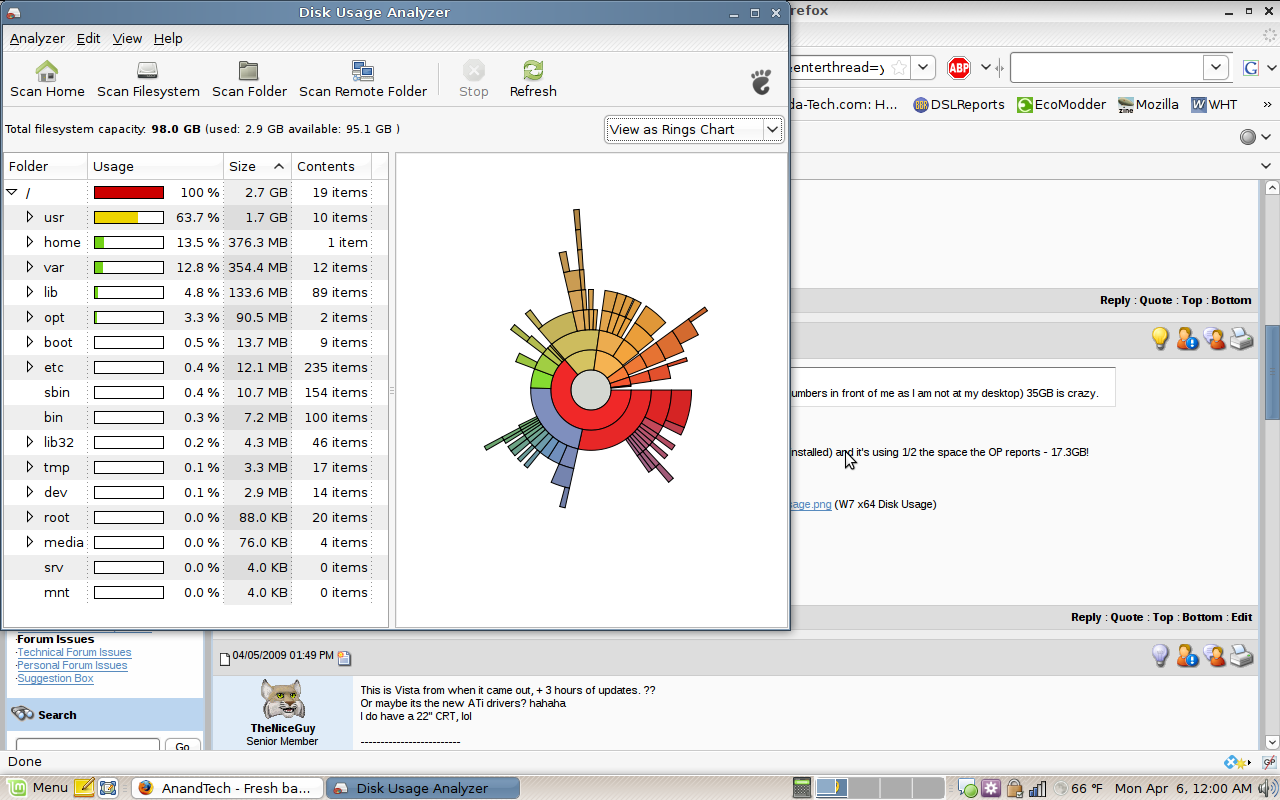
Task: Collapse the root / folder
Action: tap(12, 192)
